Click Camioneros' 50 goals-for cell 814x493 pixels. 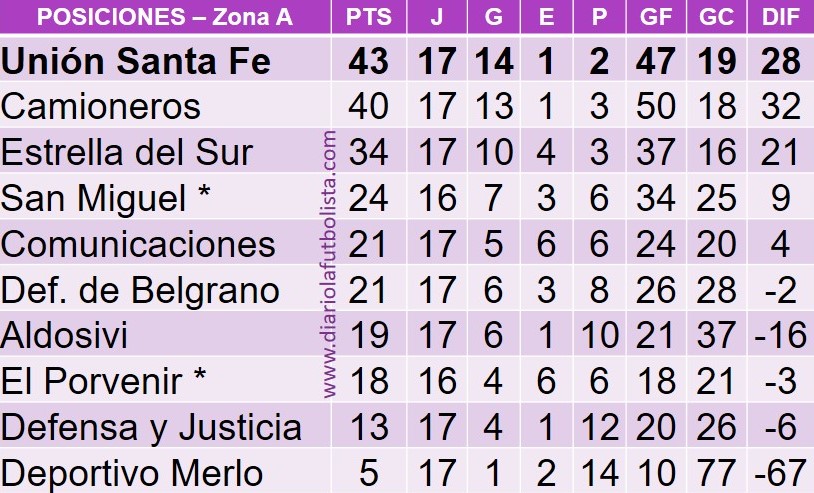(x=656, y=106)
